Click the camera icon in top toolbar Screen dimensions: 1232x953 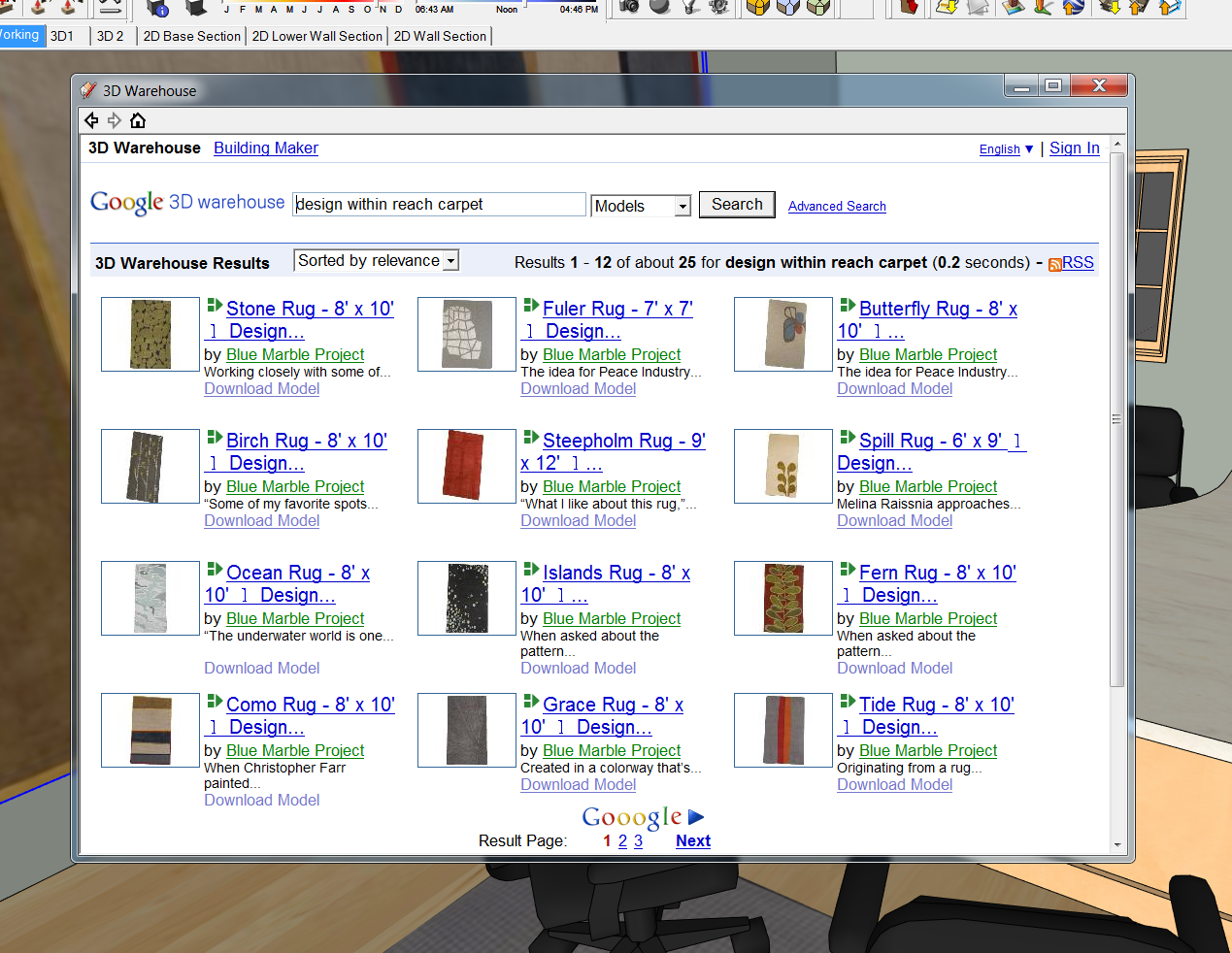pos(630,7)
